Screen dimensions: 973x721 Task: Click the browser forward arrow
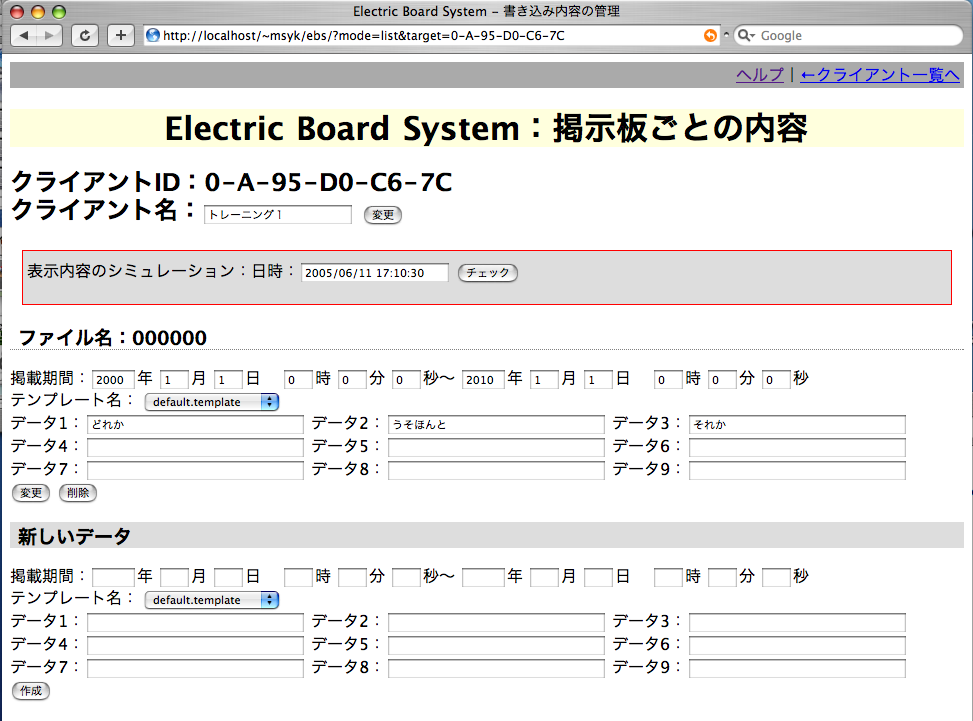tap(49, 35)
